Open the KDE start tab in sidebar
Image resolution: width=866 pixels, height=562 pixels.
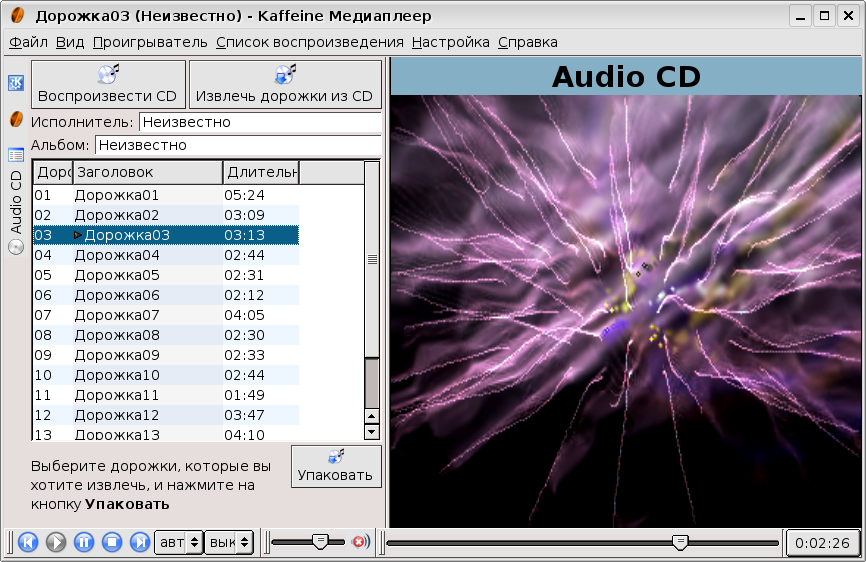tap(16, 83)
